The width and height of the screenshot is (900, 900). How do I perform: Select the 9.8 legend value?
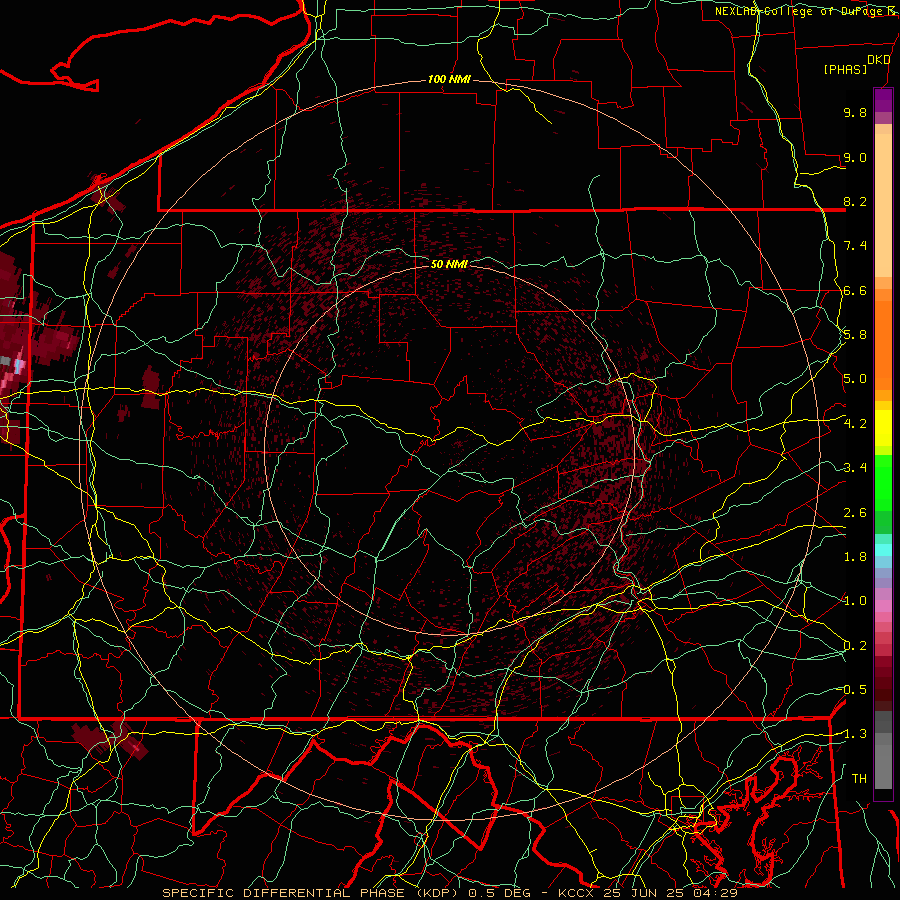[x=855, y=112]
